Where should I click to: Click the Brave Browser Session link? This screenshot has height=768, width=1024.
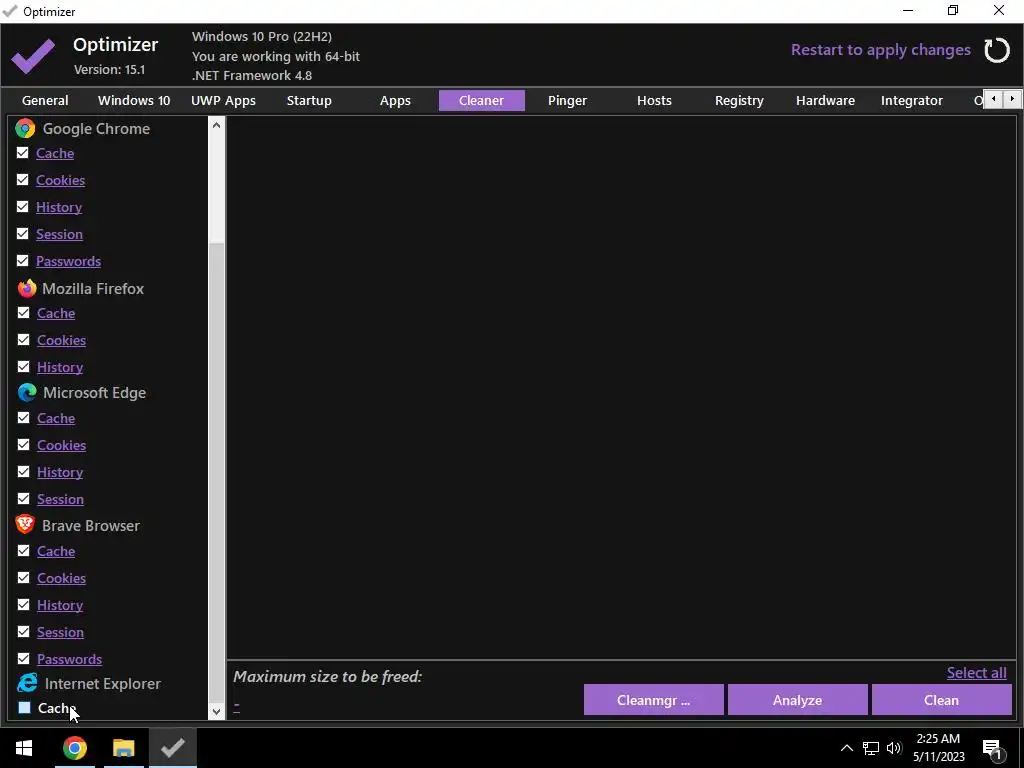pyautogui.click(x=60, y=632)
